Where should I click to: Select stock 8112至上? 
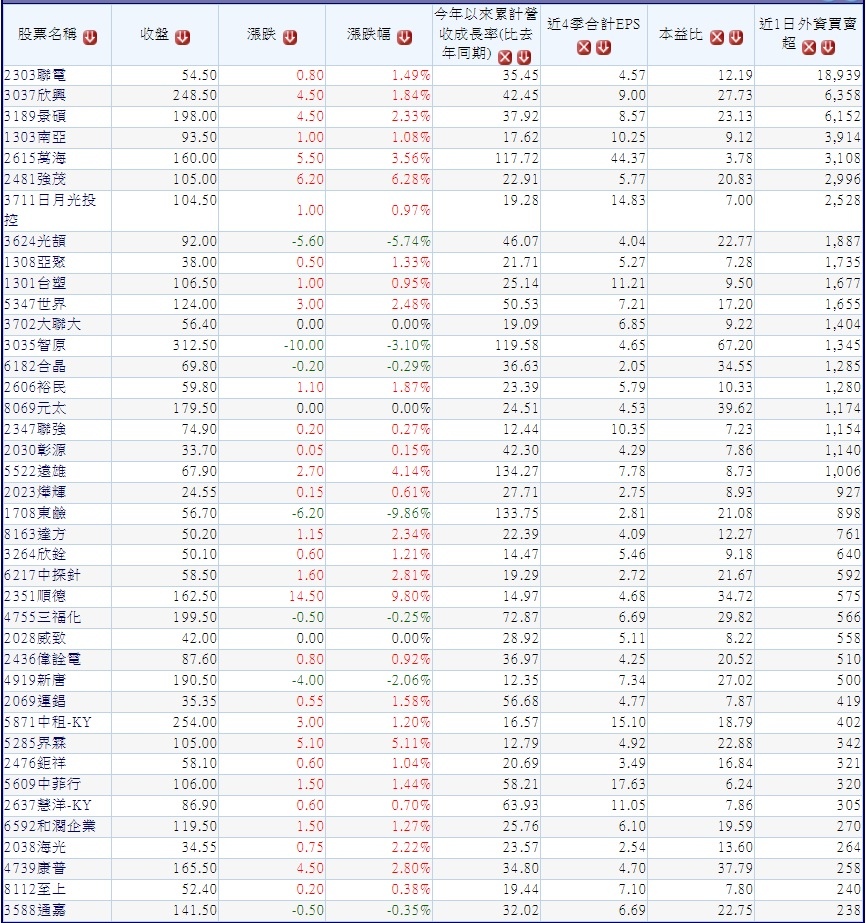click(x=35, y=889)
